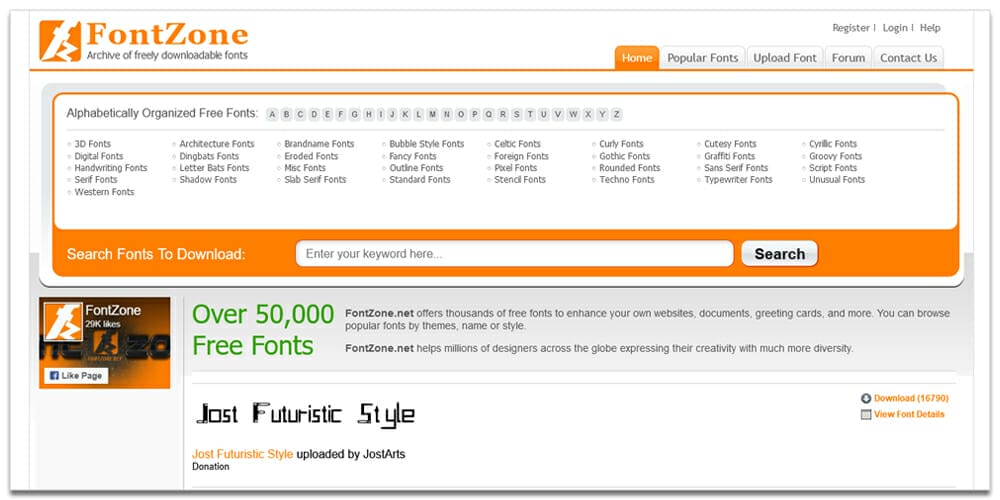Open the Handwriting Fonts category
This screenshot has height=500, width=1000.
(x=111, y=168)
